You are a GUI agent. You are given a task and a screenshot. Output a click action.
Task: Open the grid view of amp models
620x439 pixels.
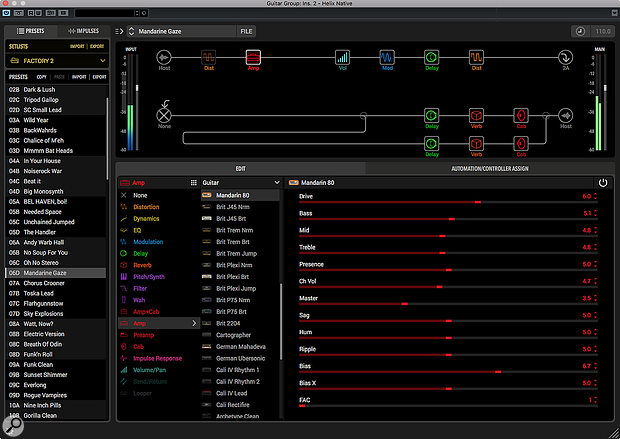(193, 183)
